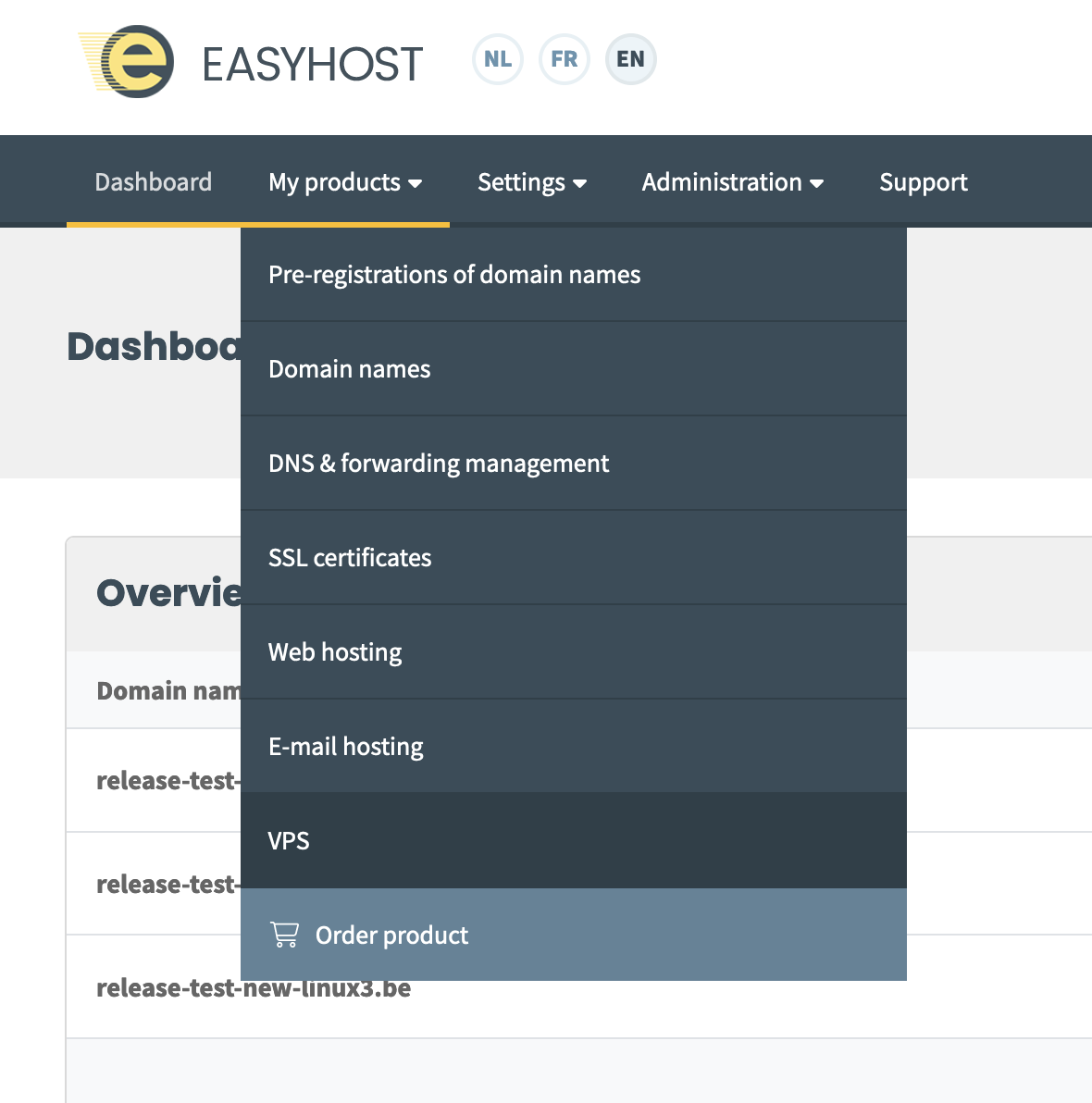Click the EASYHOST brand name text
Image resolution: width=1092 pixels, height=1103 pixels.
(x=312, y=65)
